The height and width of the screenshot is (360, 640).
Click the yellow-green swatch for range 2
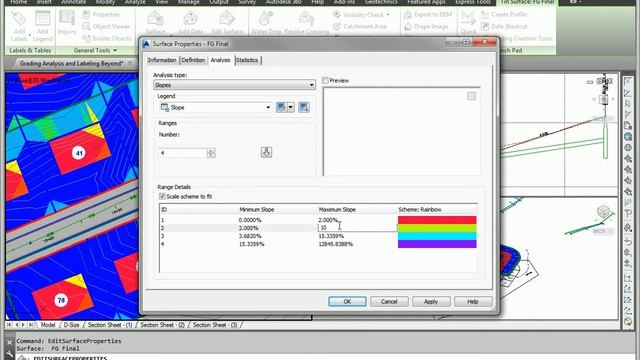437,228
